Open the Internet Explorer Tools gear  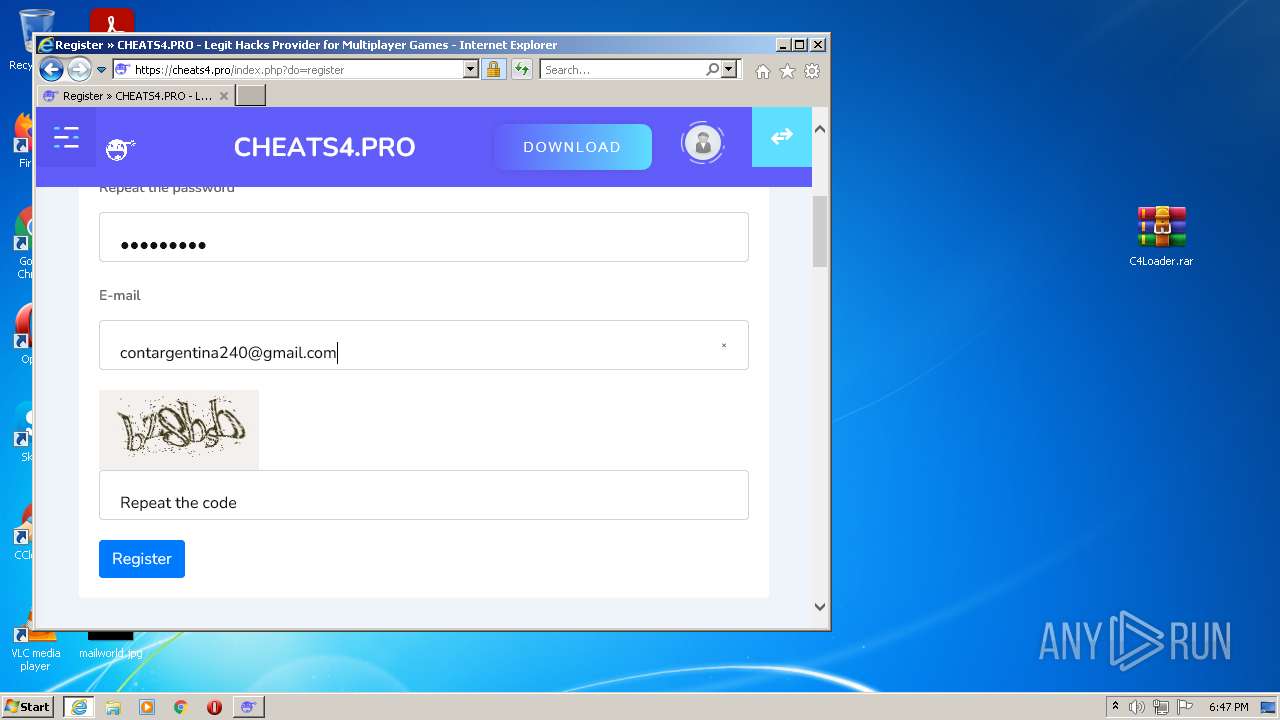point(812,71)
